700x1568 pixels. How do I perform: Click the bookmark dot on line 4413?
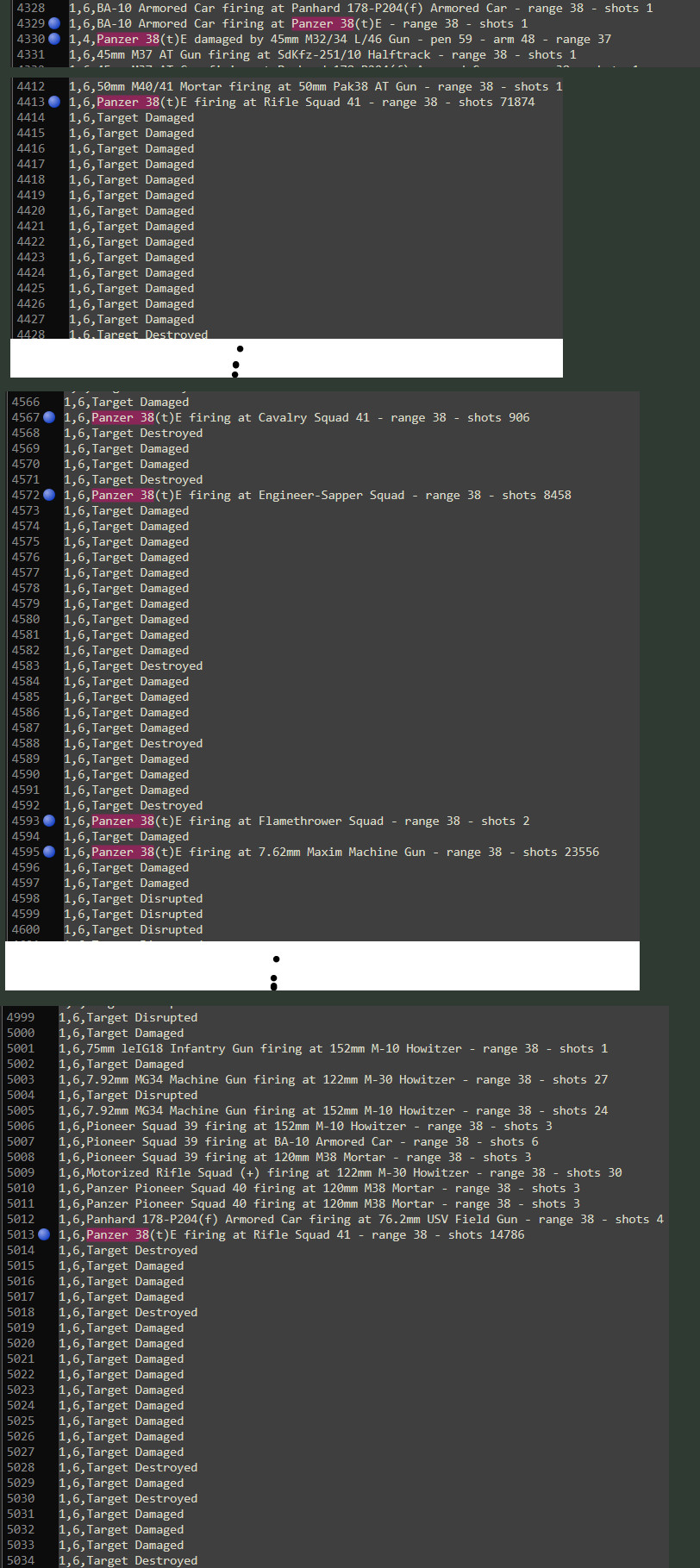coord(54,102)
